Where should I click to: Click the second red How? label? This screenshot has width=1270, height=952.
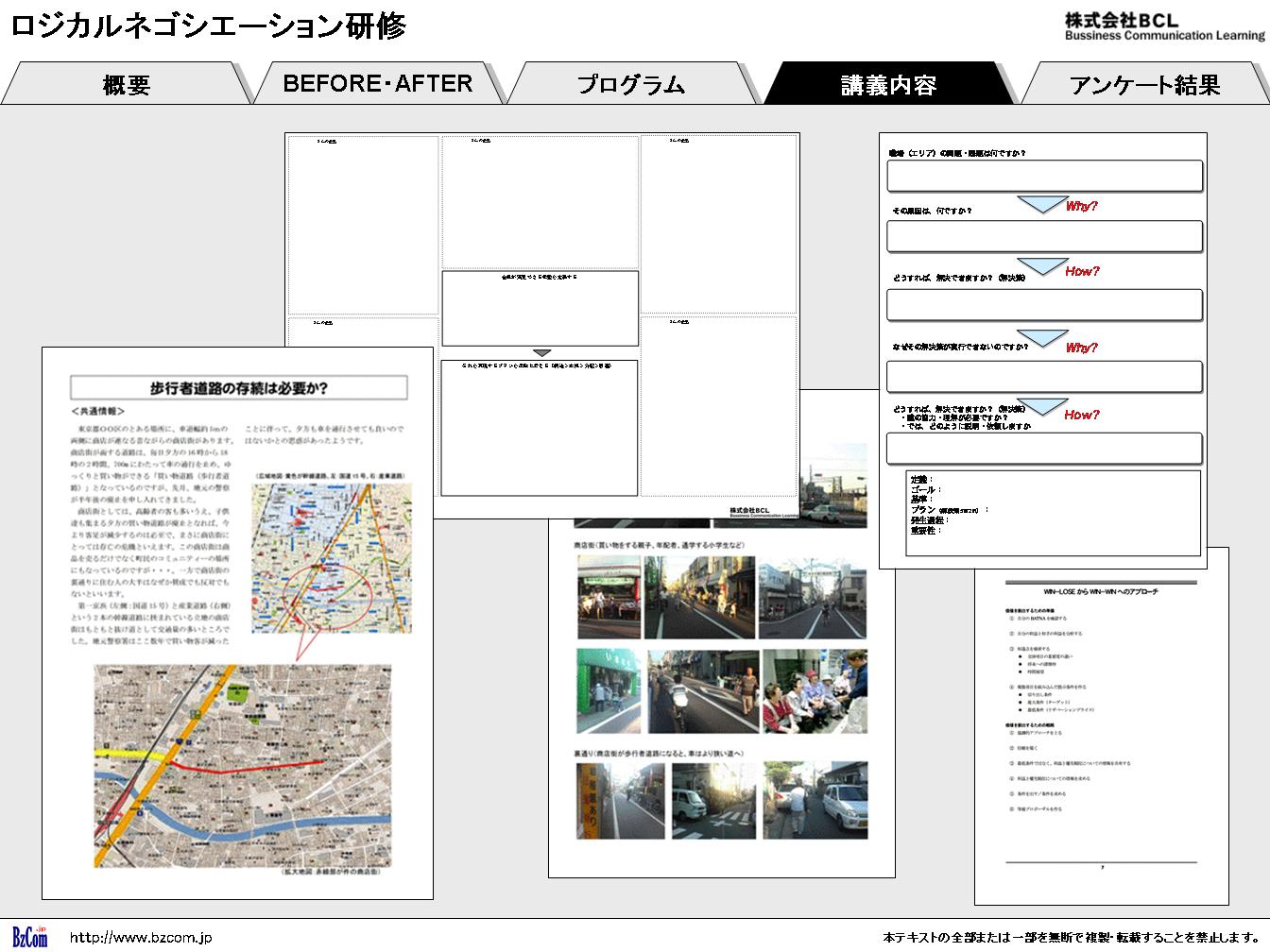(1082, 415)
